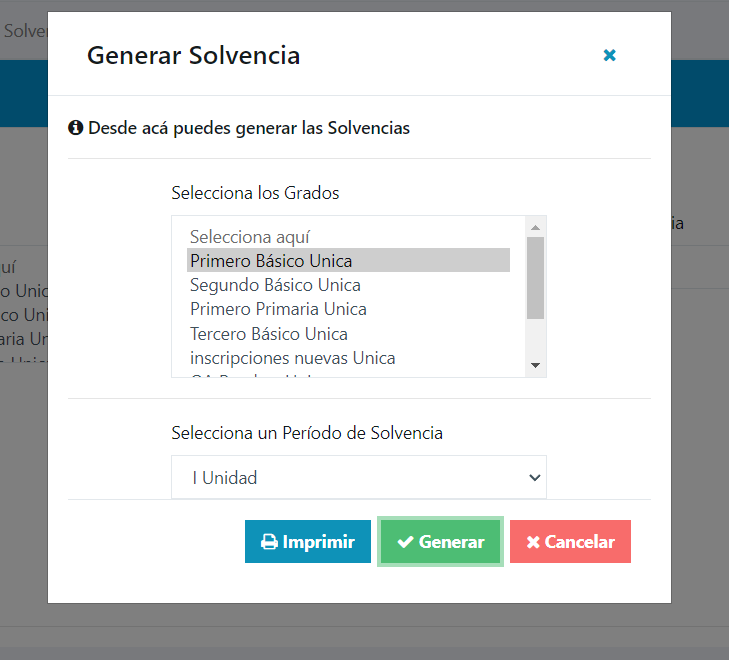Viewport: 729px width, 660px height.
Task: Select the Selecciona aquí placeholder option
Action: (348, 237)
